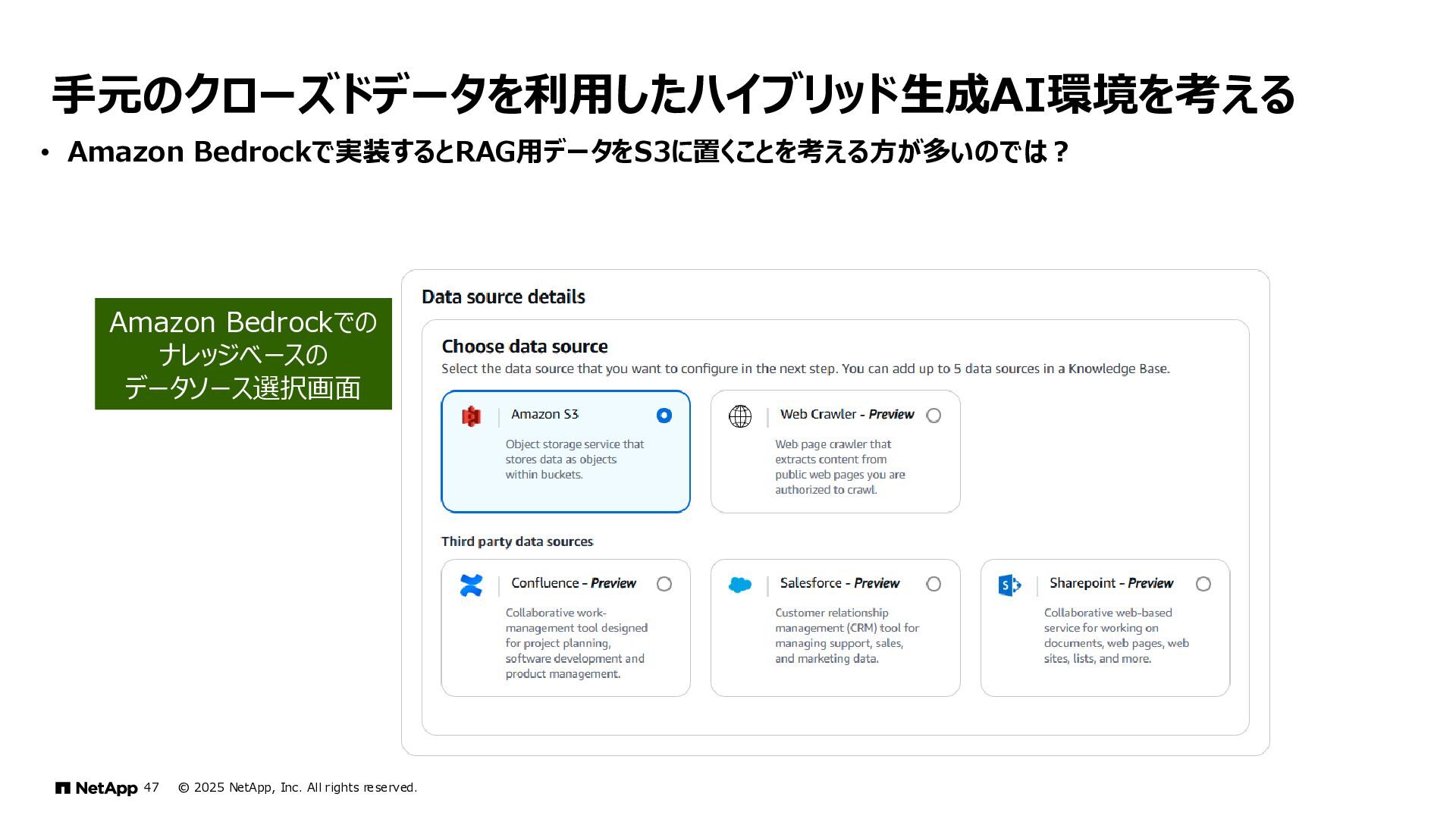
Task: Click the Amazon S3 bucket icon
Action: (471, 416)
